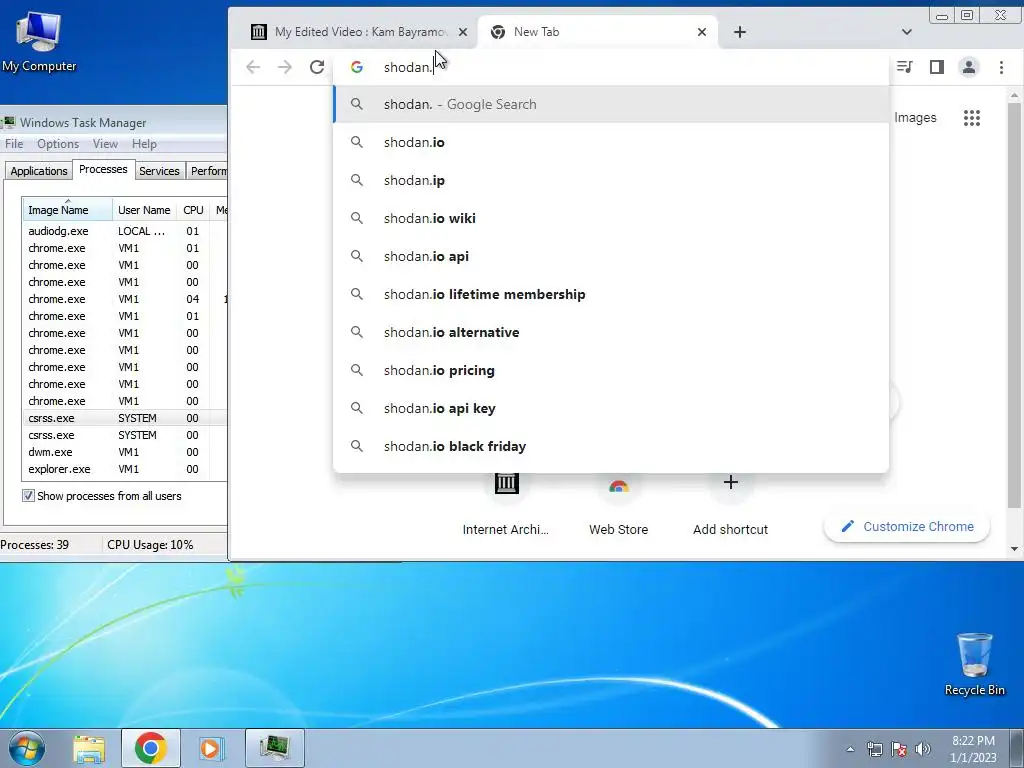The image size is (1024, 768).
Task: Sort processes by User Name column
Action: [x=144, y=210]
